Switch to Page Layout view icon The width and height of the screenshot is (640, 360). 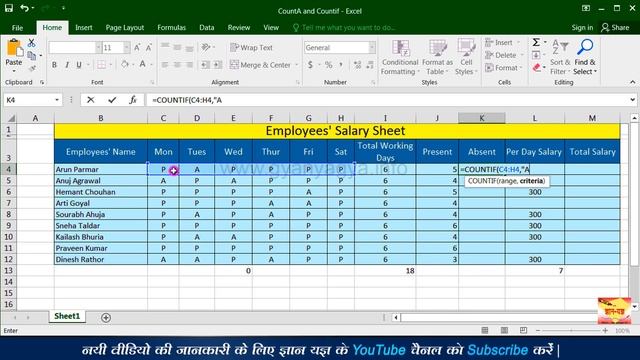[504, 330]
